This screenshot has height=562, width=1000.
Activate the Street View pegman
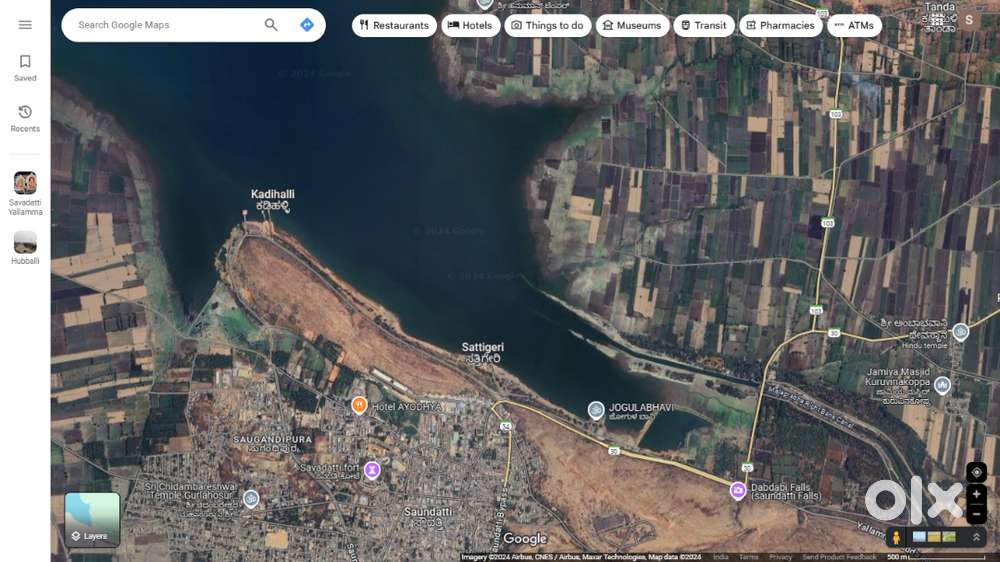(896, 537)
